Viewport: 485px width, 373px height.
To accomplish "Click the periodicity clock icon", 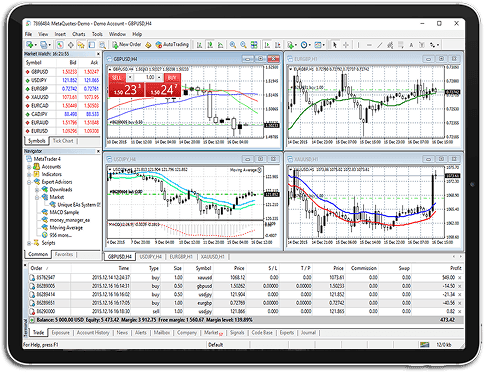I will pos(305,45).
